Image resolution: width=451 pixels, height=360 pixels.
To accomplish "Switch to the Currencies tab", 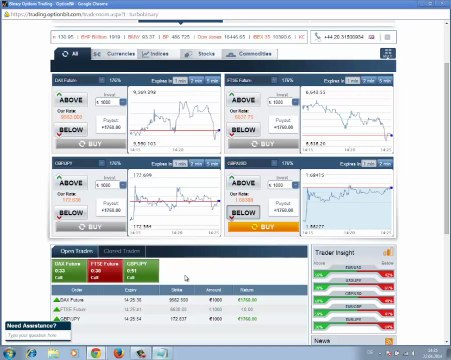I will (x=114, y=54).
